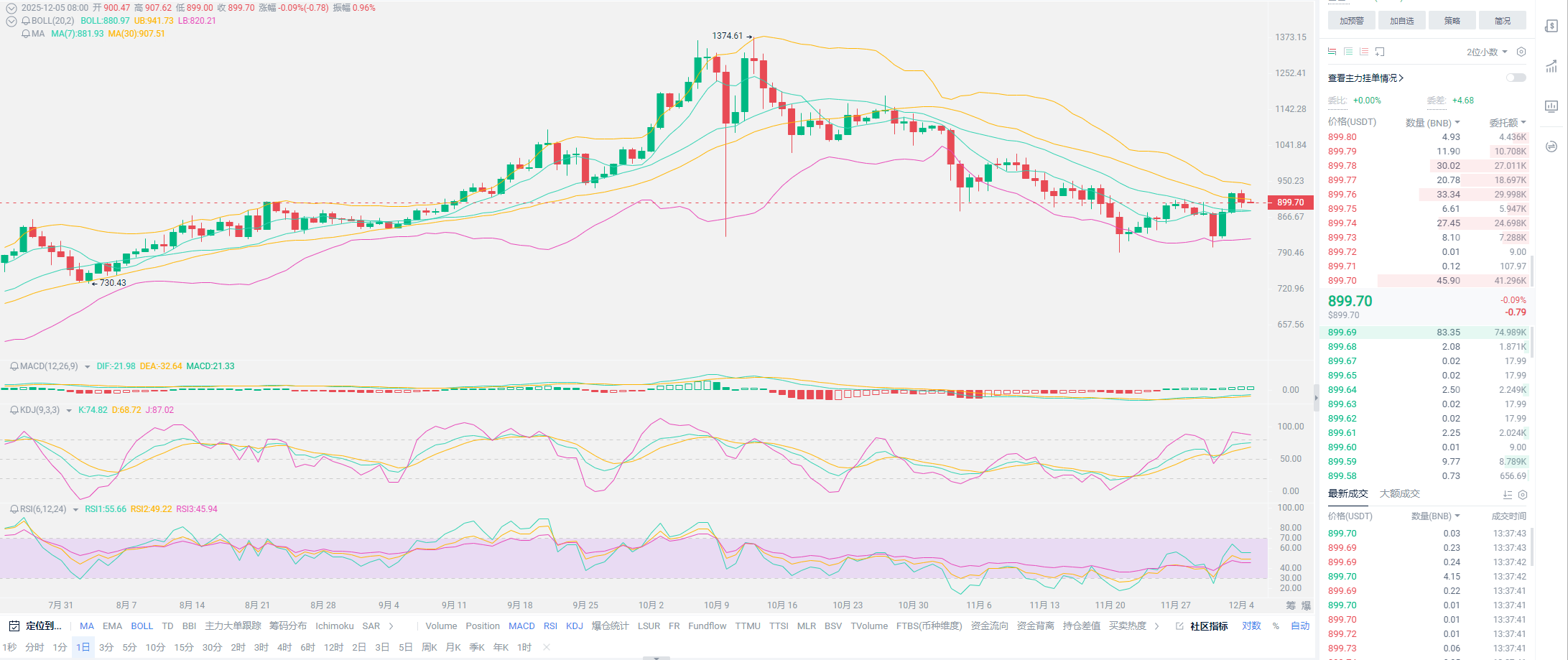Switch to the 大额成交 tab

[x=1399, y=494]
